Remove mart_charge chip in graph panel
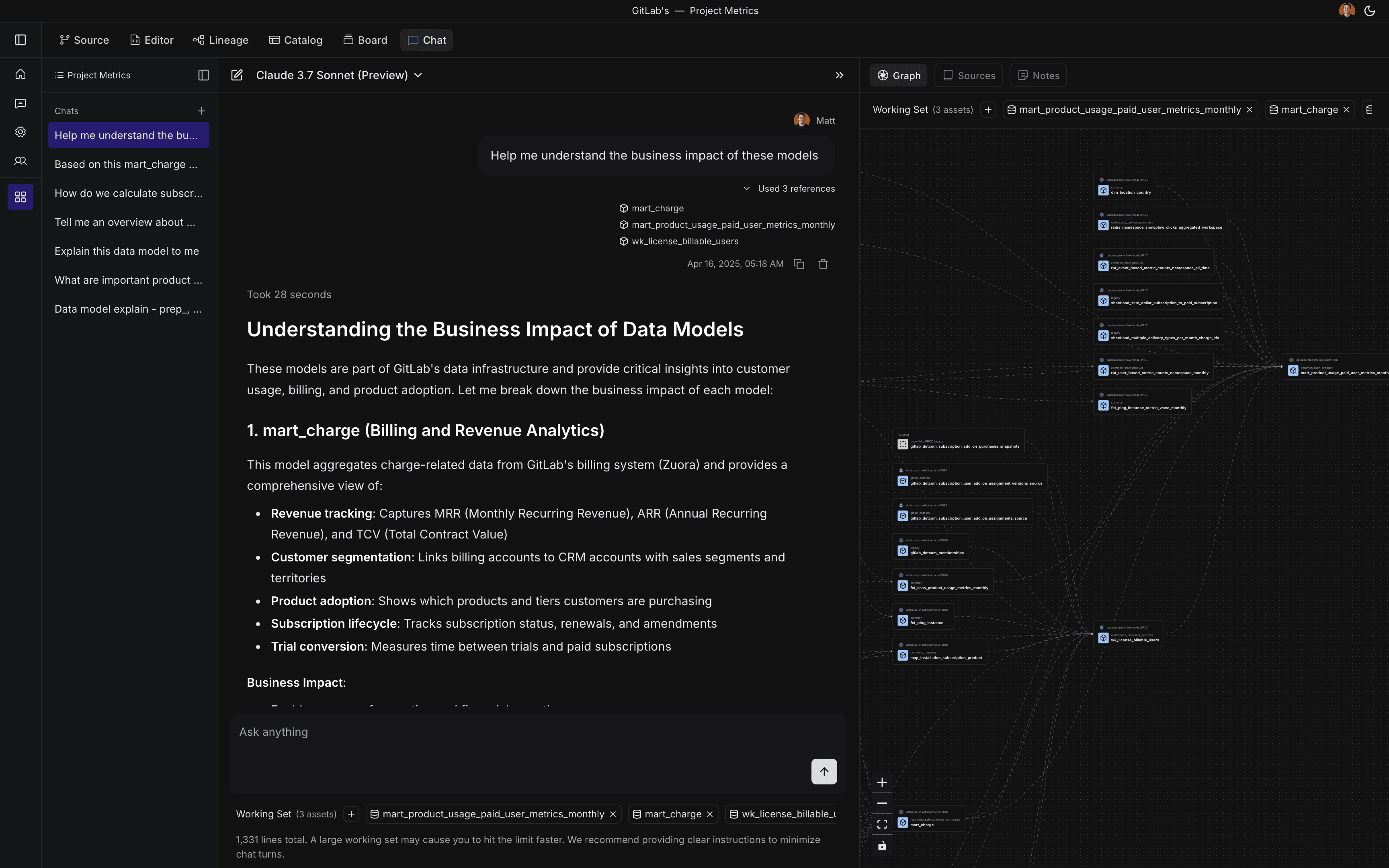The image size is (1389, 868). tap(1346, 110)
